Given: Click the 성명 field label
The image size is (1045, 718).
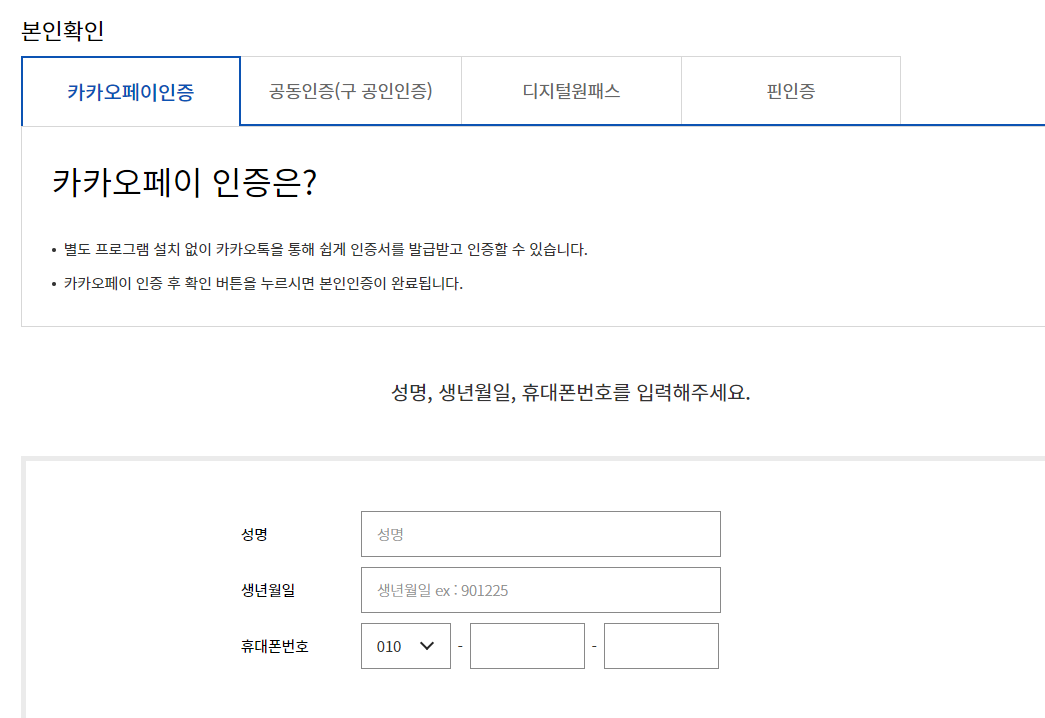Looking at the screenshot, I should click(254, 534).
